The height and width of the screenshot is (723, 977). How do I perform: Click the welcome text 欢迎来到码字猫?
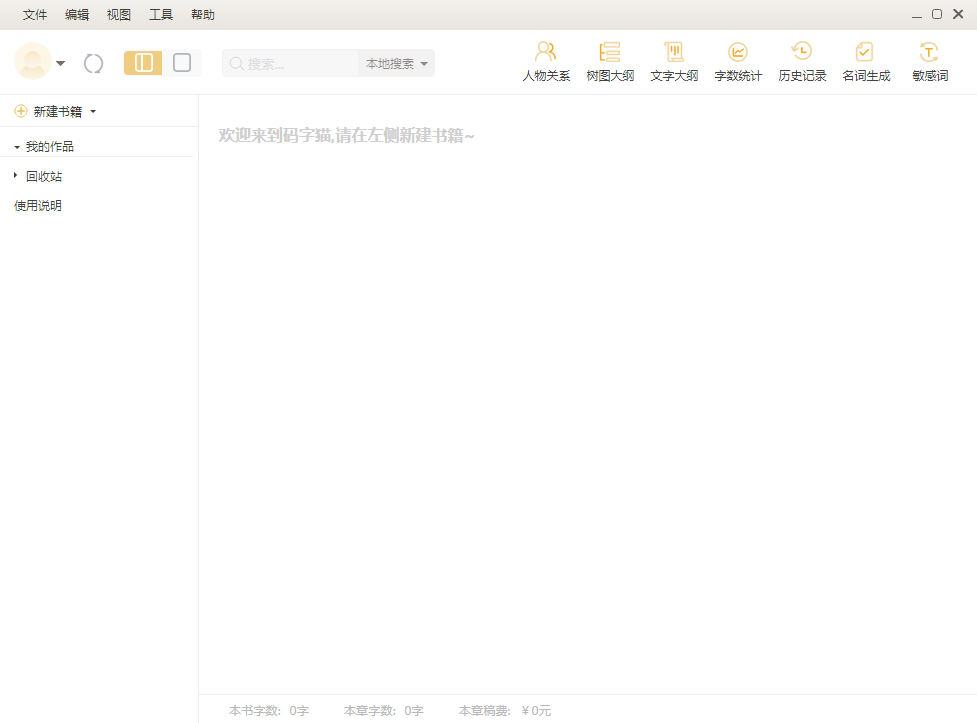pos(346,135)
